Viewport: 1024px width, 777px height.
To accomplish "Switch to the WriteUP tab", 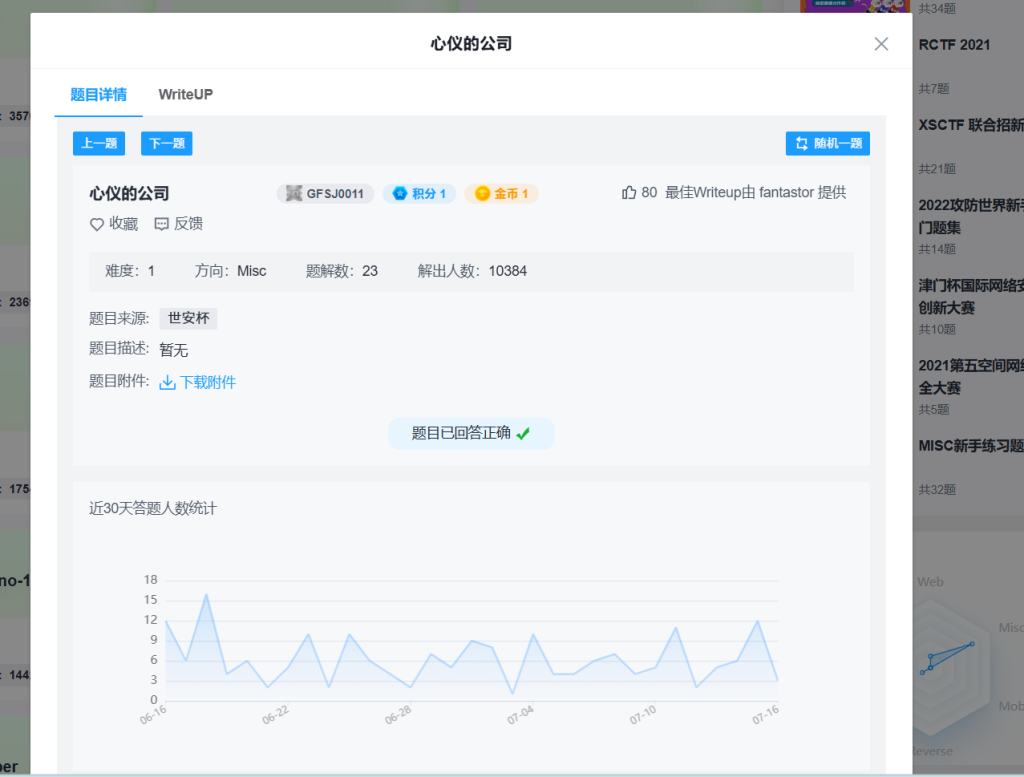I will tap(185, 95).
